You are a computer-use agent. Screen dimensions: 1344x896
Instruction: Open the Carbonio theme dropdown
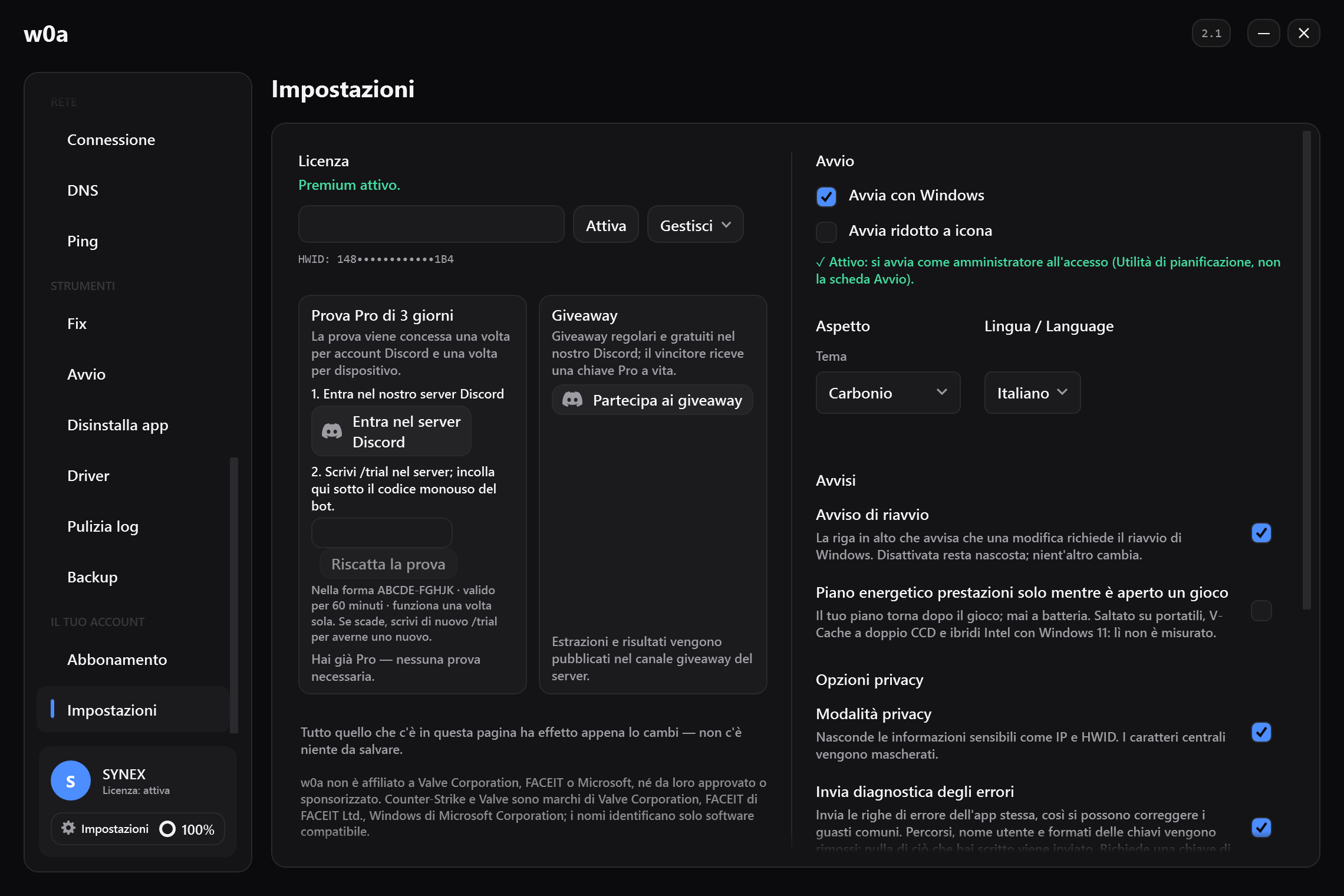click(888, 393)
